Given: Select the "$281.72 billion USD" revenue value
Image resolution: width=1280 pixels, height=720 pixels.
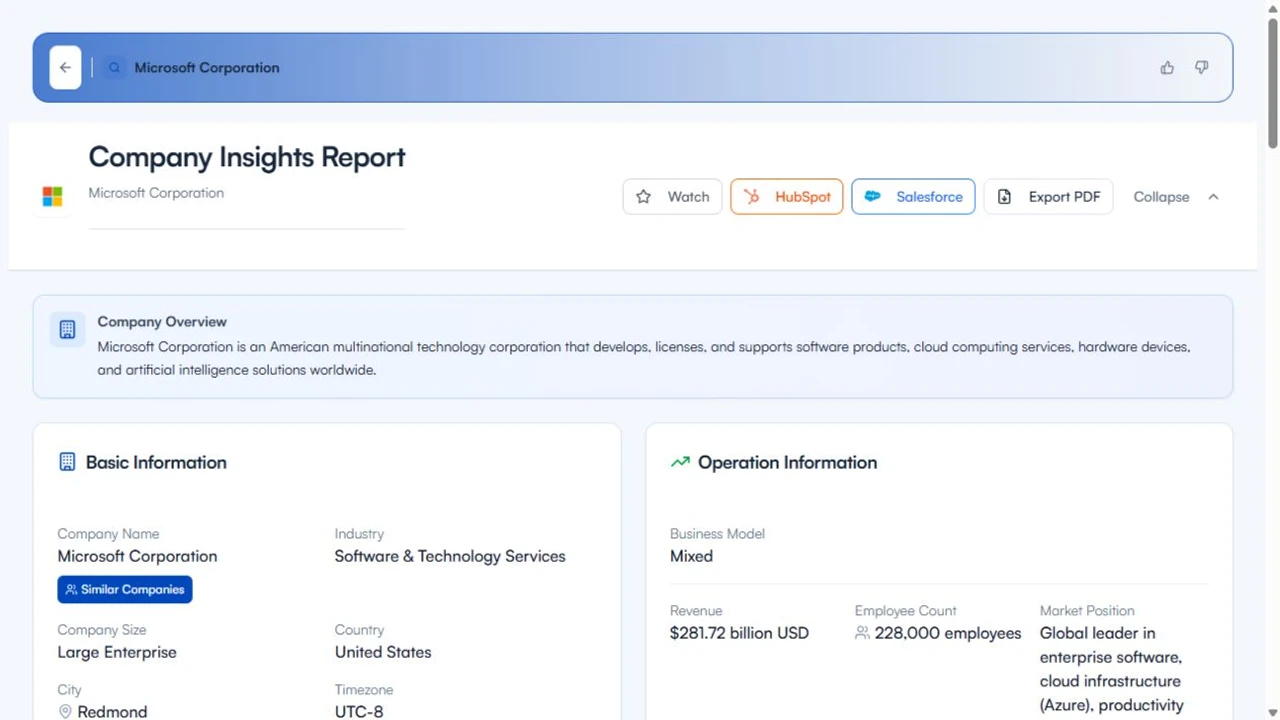Looking at the screenshot, I should click(739, 633).
